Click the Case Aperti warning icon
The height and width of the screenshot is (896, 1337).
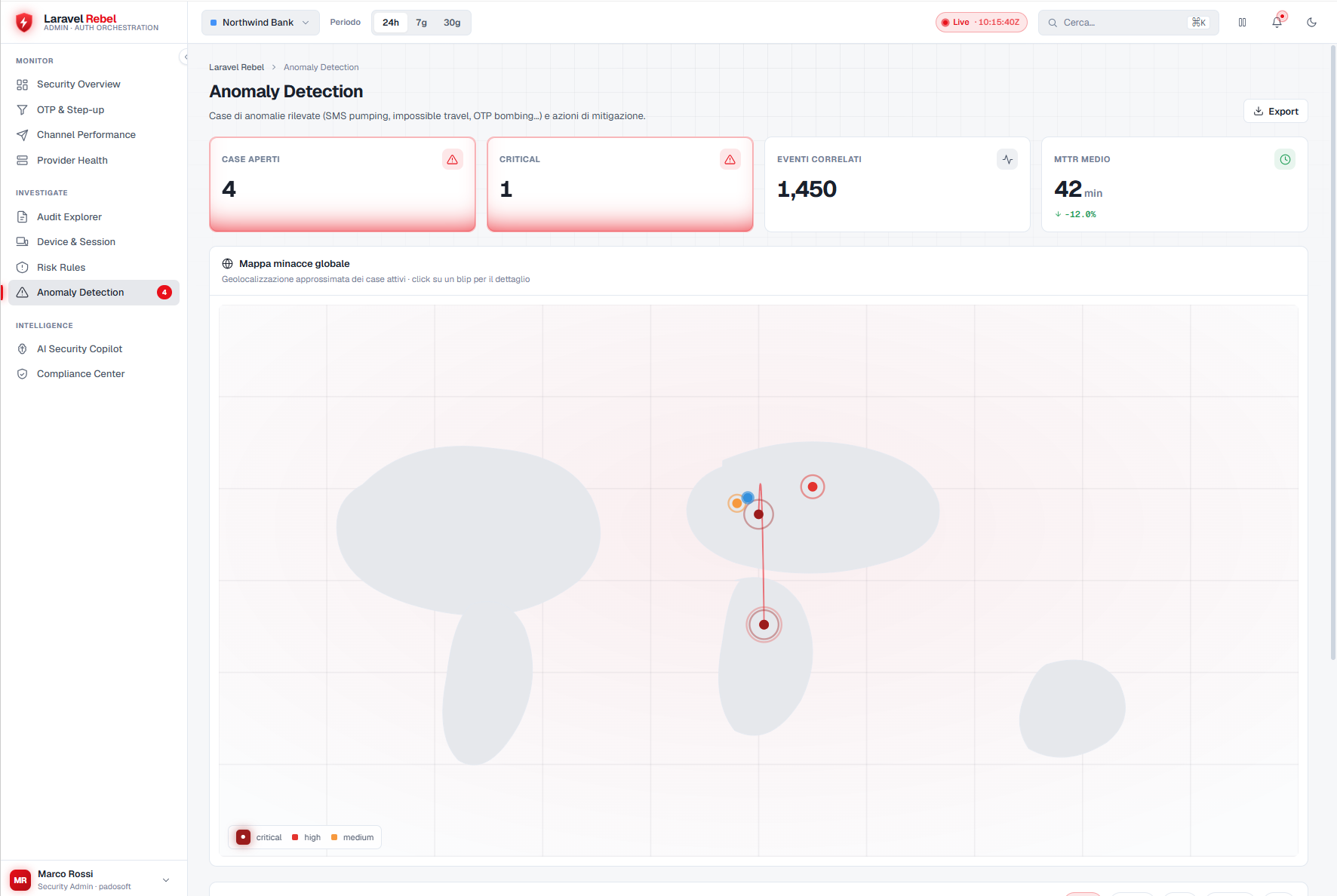pos(453,159)
